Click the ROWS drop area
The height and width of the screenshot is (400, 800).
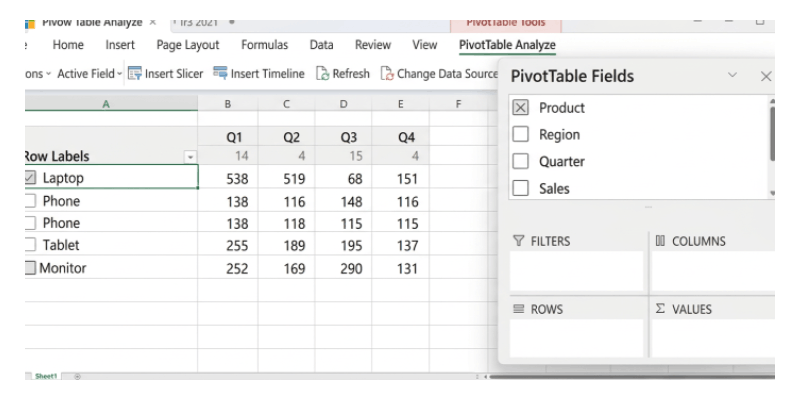tap(577, 338)
